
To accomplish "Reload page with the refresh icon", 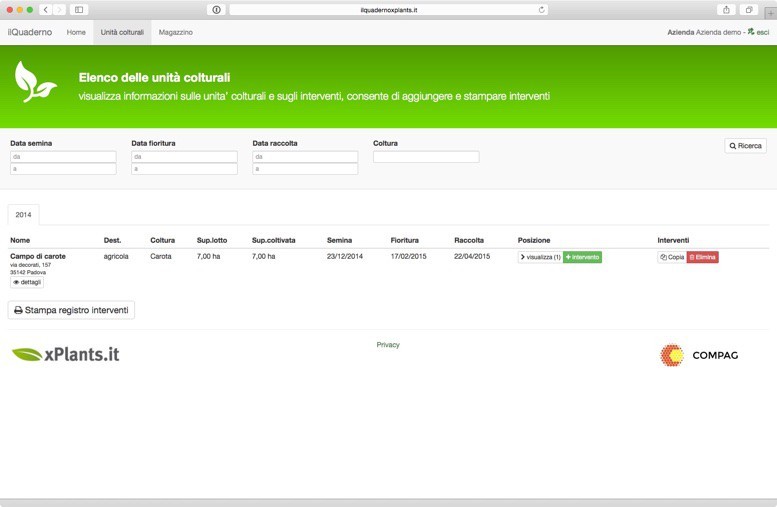I will (542, 9).
